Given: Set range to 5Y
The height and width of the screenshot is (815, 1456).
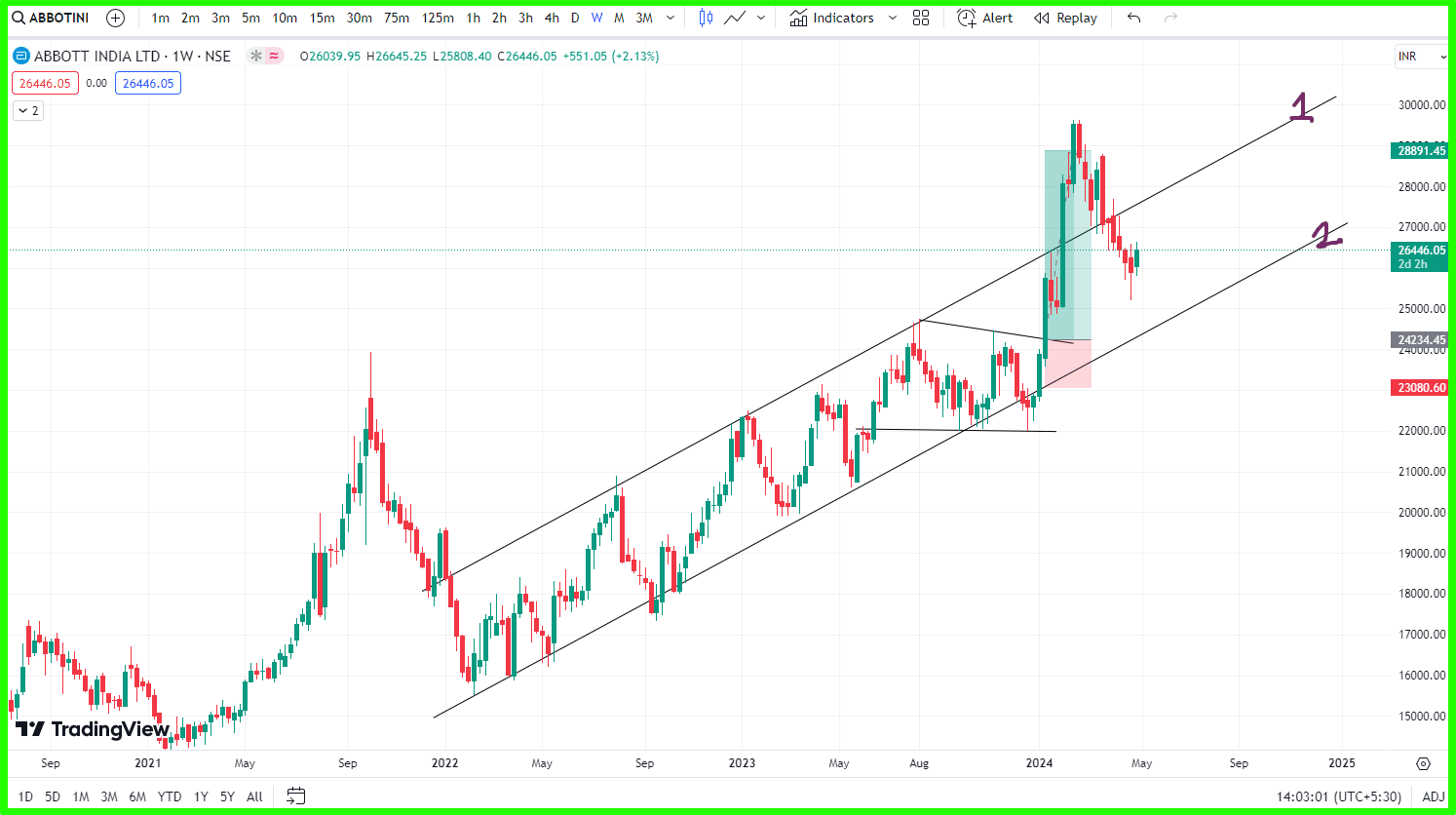Looking at the screenshot, I should [x=227, y=796].
